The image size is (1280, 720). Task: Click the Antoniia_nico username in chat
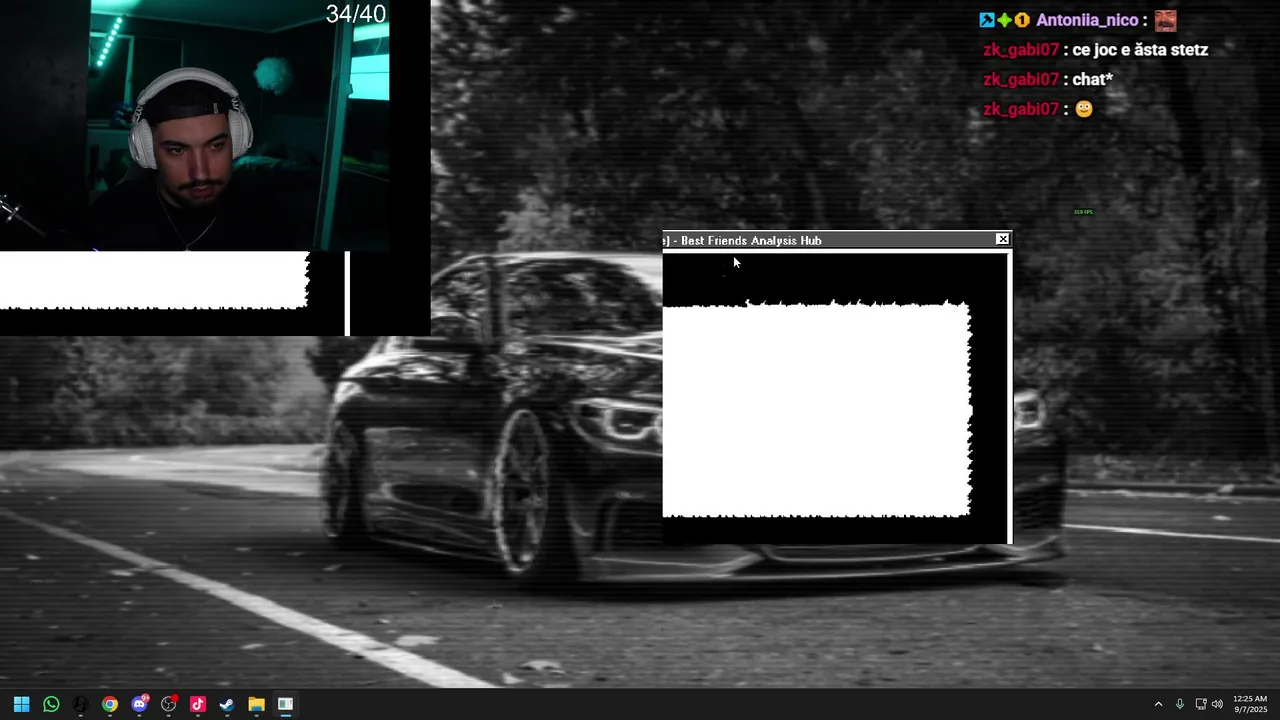[1087, 20]
